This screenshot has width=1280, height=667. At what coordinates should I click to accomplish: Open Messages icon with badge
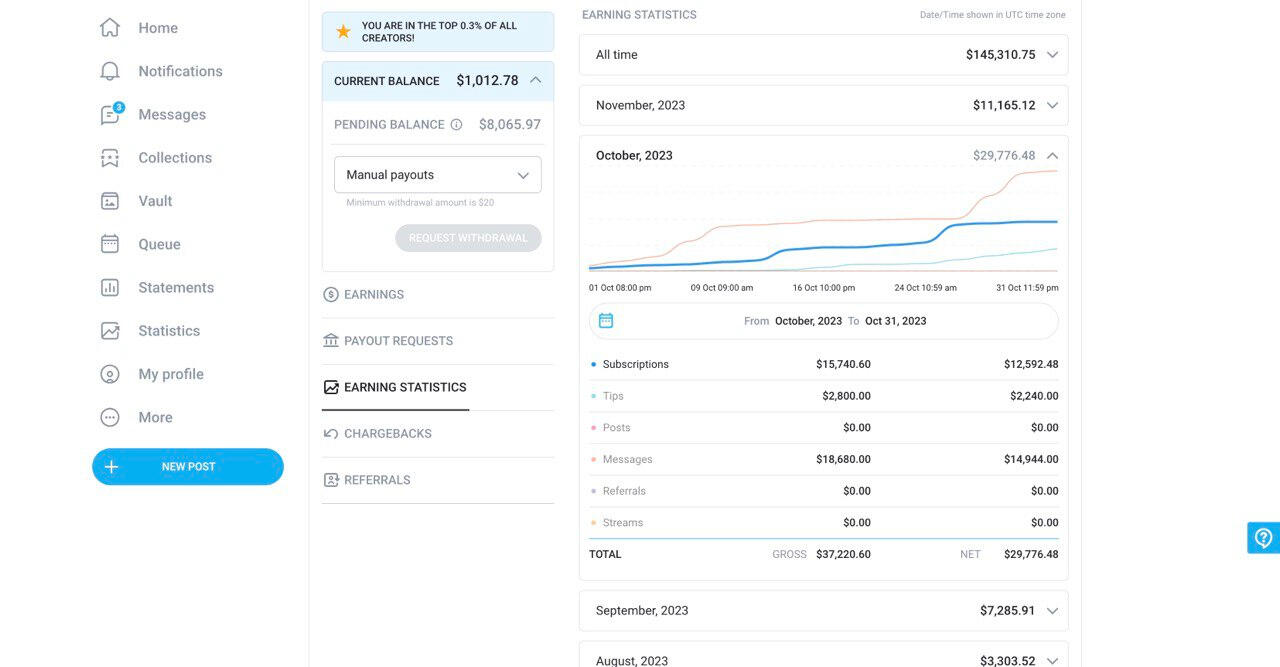(110, 115)
